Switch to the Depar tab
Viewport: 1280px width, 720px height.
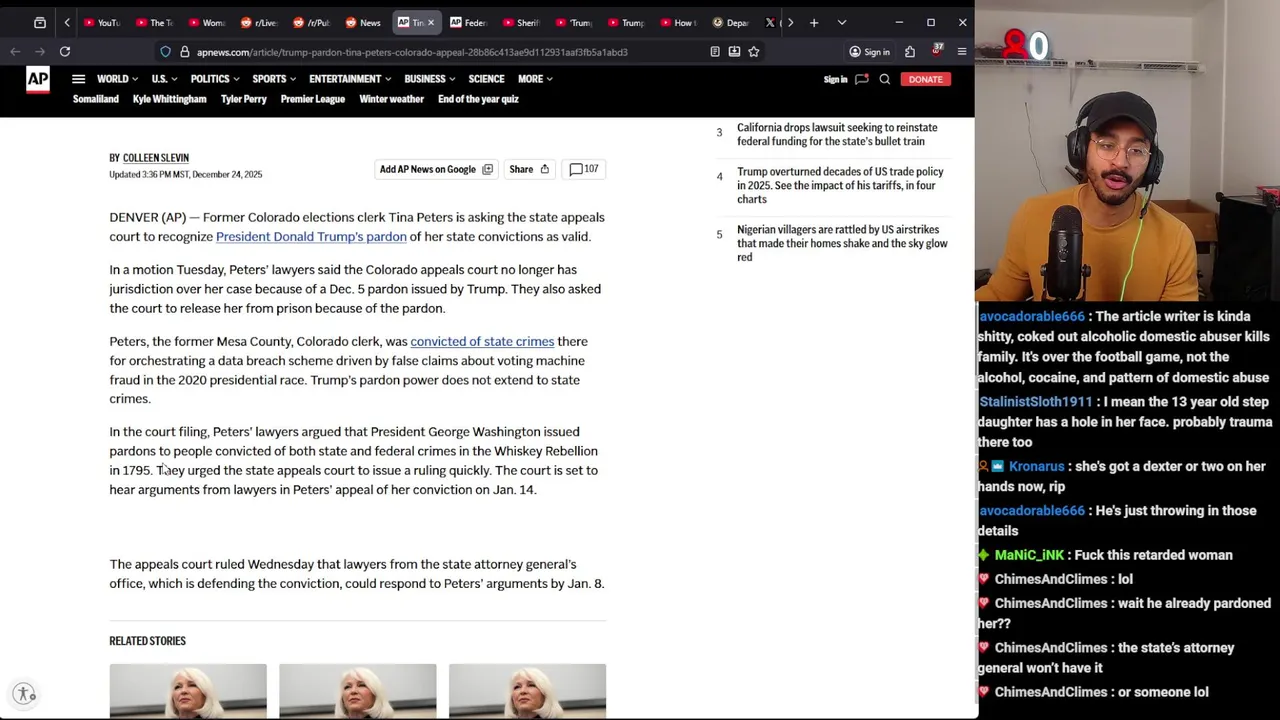pos(730,22)
